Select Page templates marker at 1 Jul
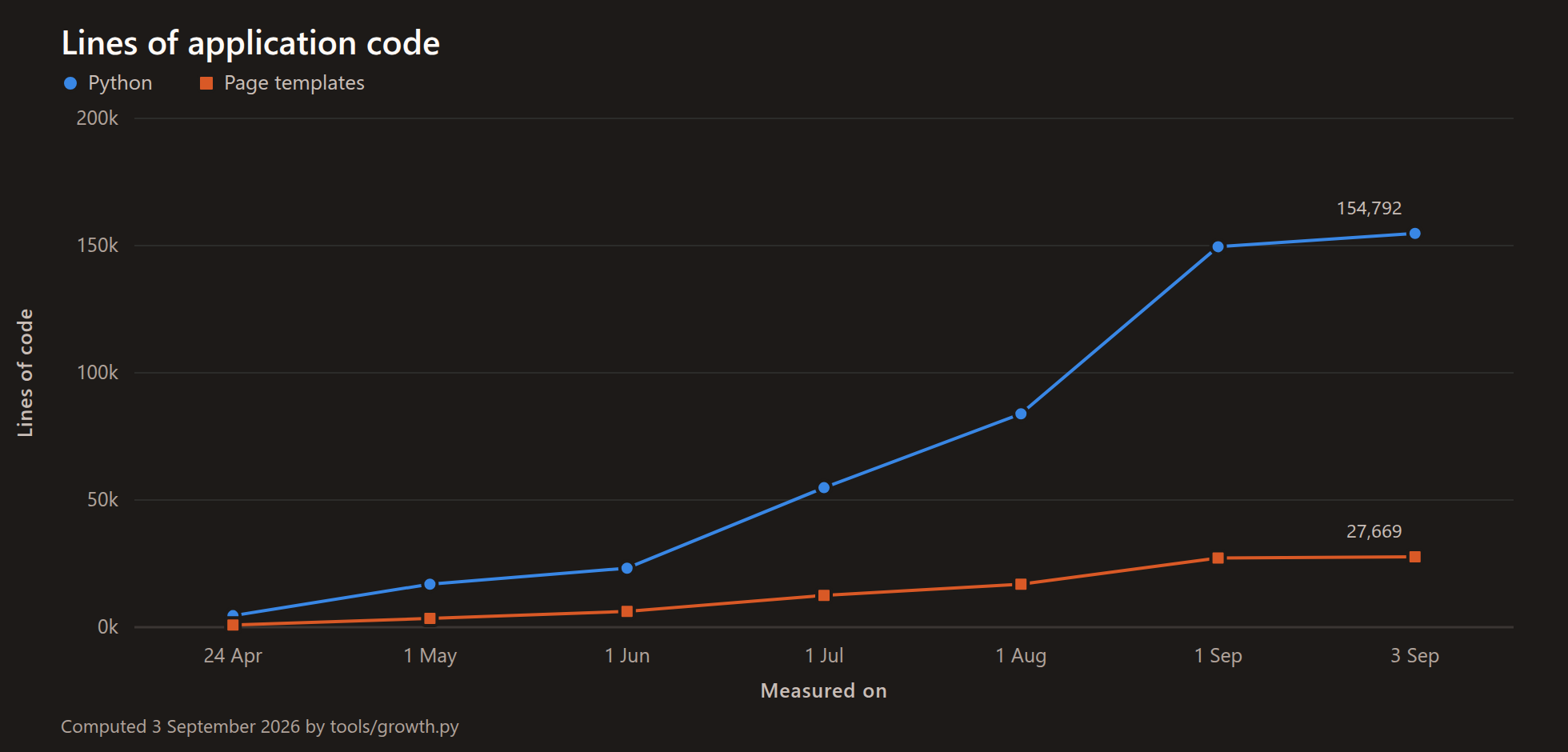Image resolution: width=1568 pixels, height=752 pixels. (824, 595)
